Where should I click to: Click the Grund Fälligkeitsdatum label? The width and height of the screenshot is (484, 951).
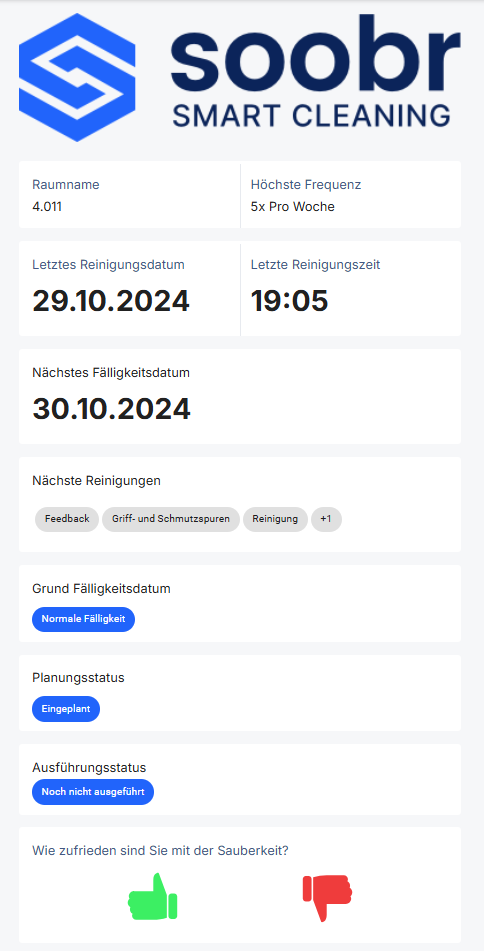101,588
